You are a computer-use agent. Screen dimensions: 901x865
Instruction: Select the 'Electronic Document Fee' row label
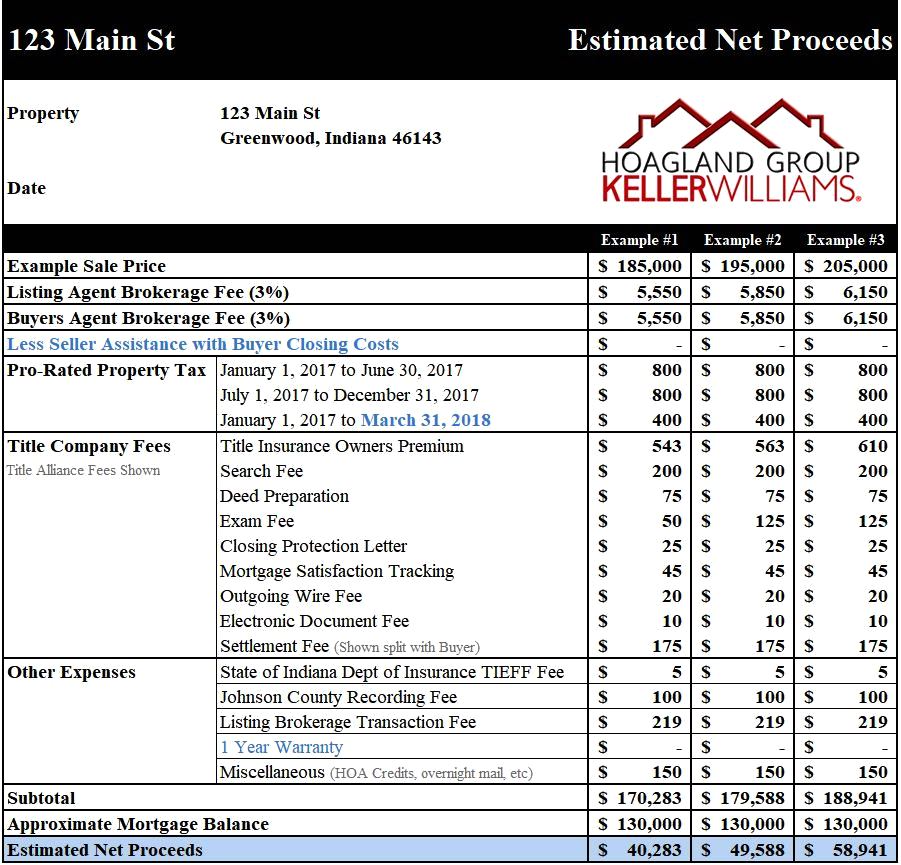point(314,621)
